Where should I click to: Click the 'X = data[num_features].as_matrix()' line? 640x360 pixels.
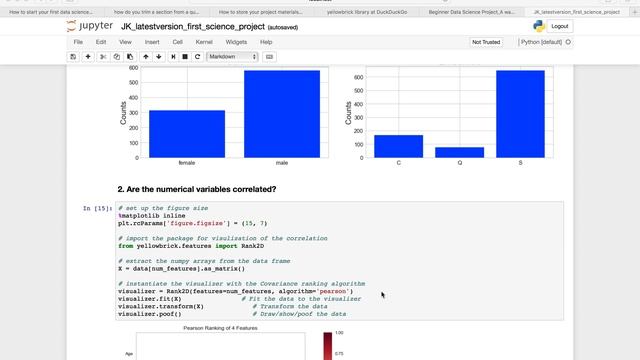pyautogui.click(x=182, y=269)
